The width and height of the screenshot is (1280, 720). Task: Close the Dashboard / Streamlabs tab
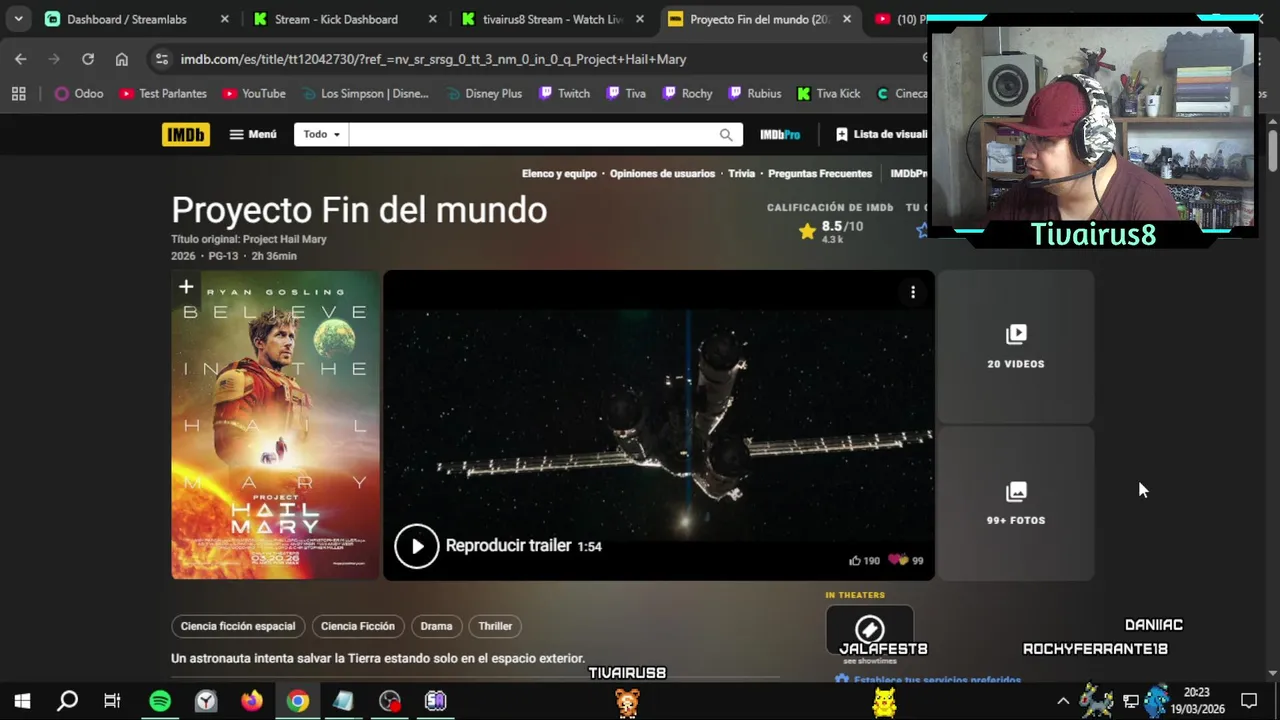pos(224,19)
